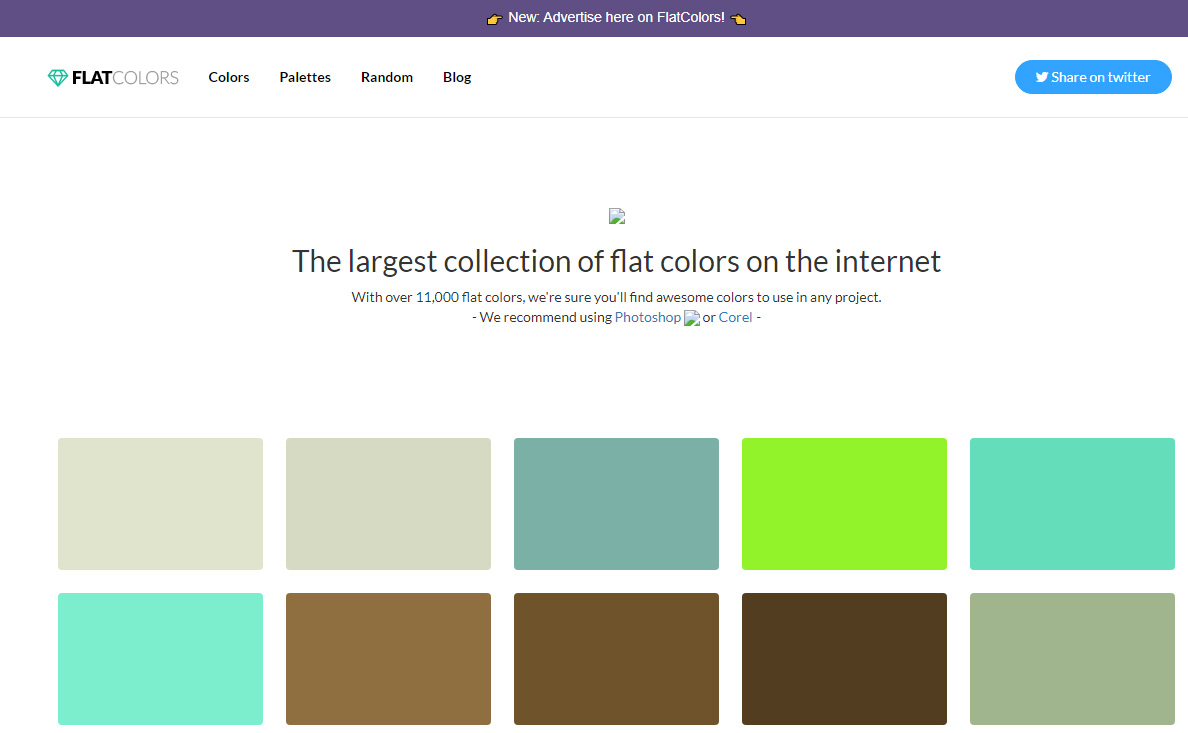This screenshot has height=733, width=1188.
Task: Select the turquoise swatch in the top row
Action: click(x=1073, y=504)
